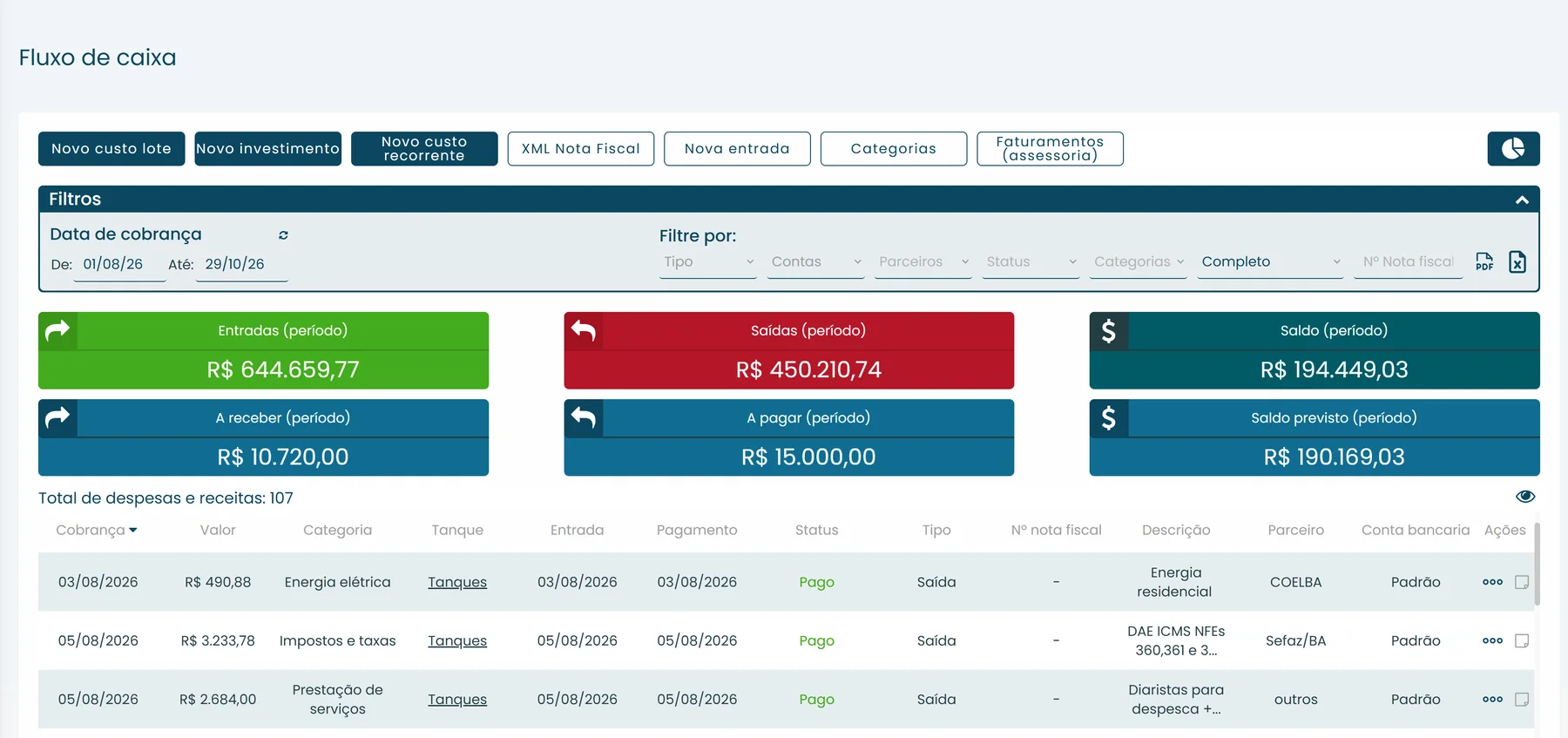Screen dimensions: 1568x738
Task: Click the table's vertical scrollbar
Action: [1538, 564]
